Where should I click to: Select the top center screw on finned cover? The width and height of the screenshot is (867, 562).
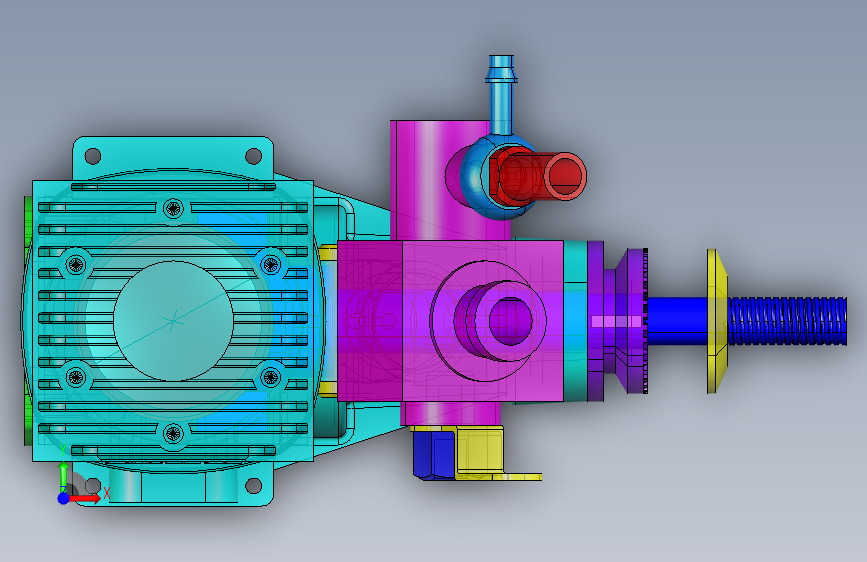(174, 209)
